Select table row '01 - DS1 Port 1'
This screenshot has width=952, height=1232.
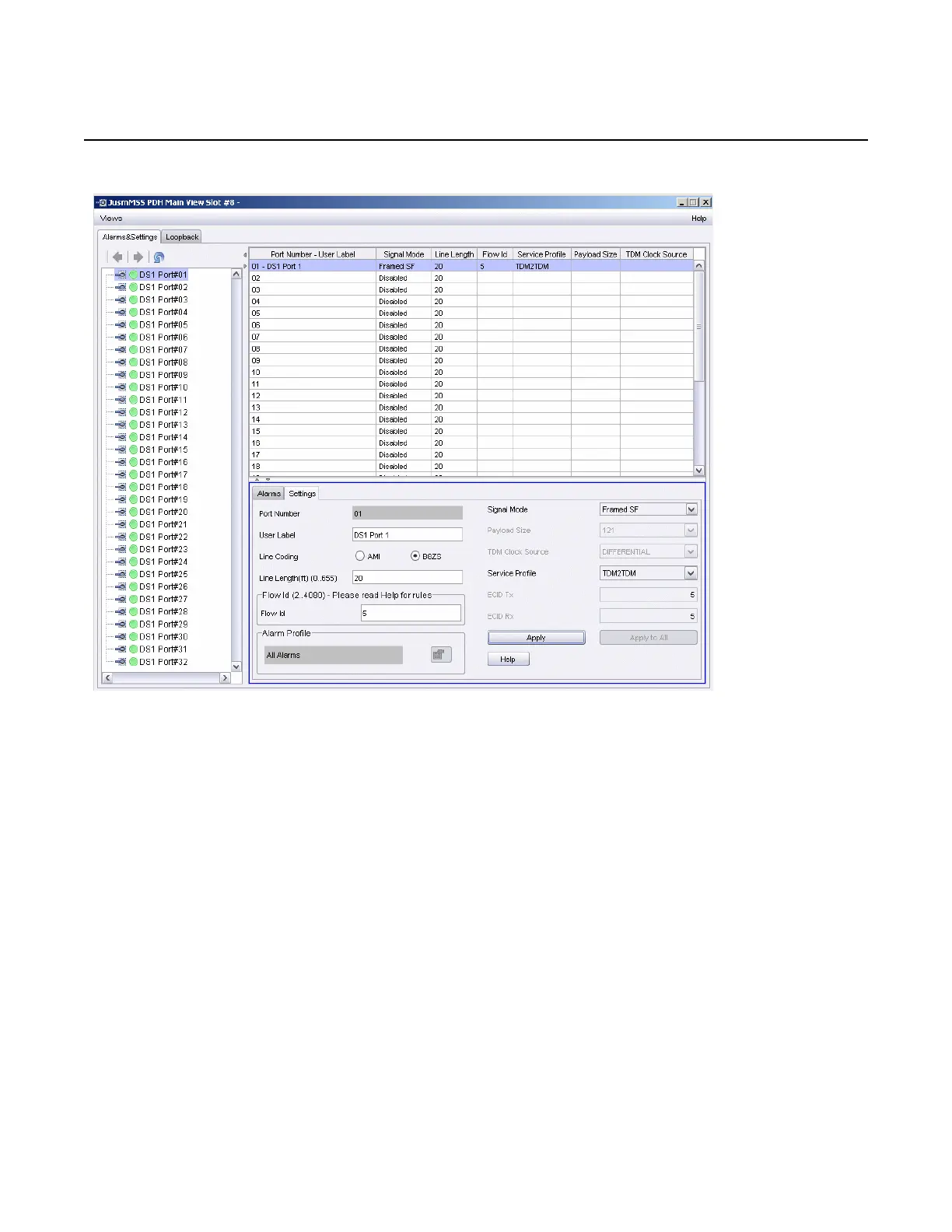[471, 266]
